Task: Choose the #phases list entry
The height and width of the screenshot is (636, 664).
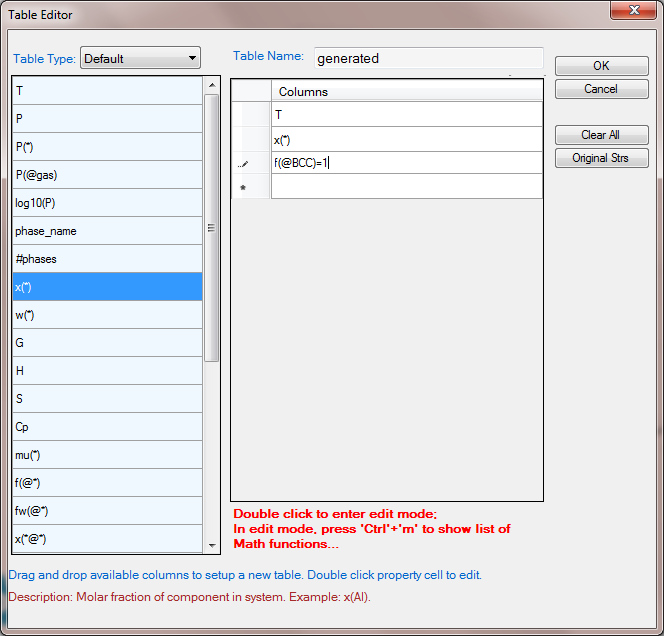Action: (x=107, y=259)
